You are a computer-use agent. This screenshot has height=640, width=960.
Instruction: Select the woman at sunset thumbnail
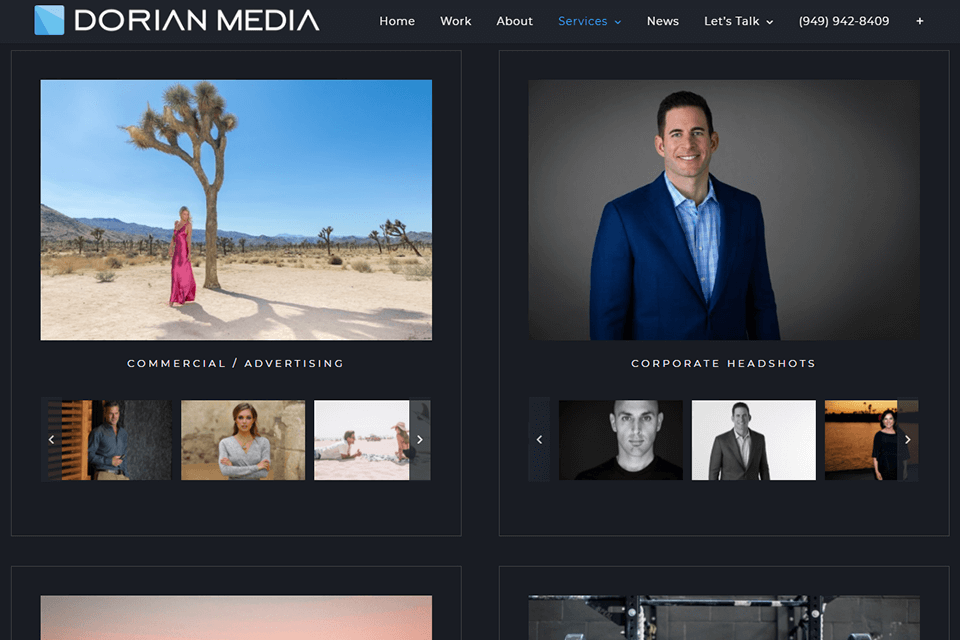pyautogui.click(x=861, y=440)
